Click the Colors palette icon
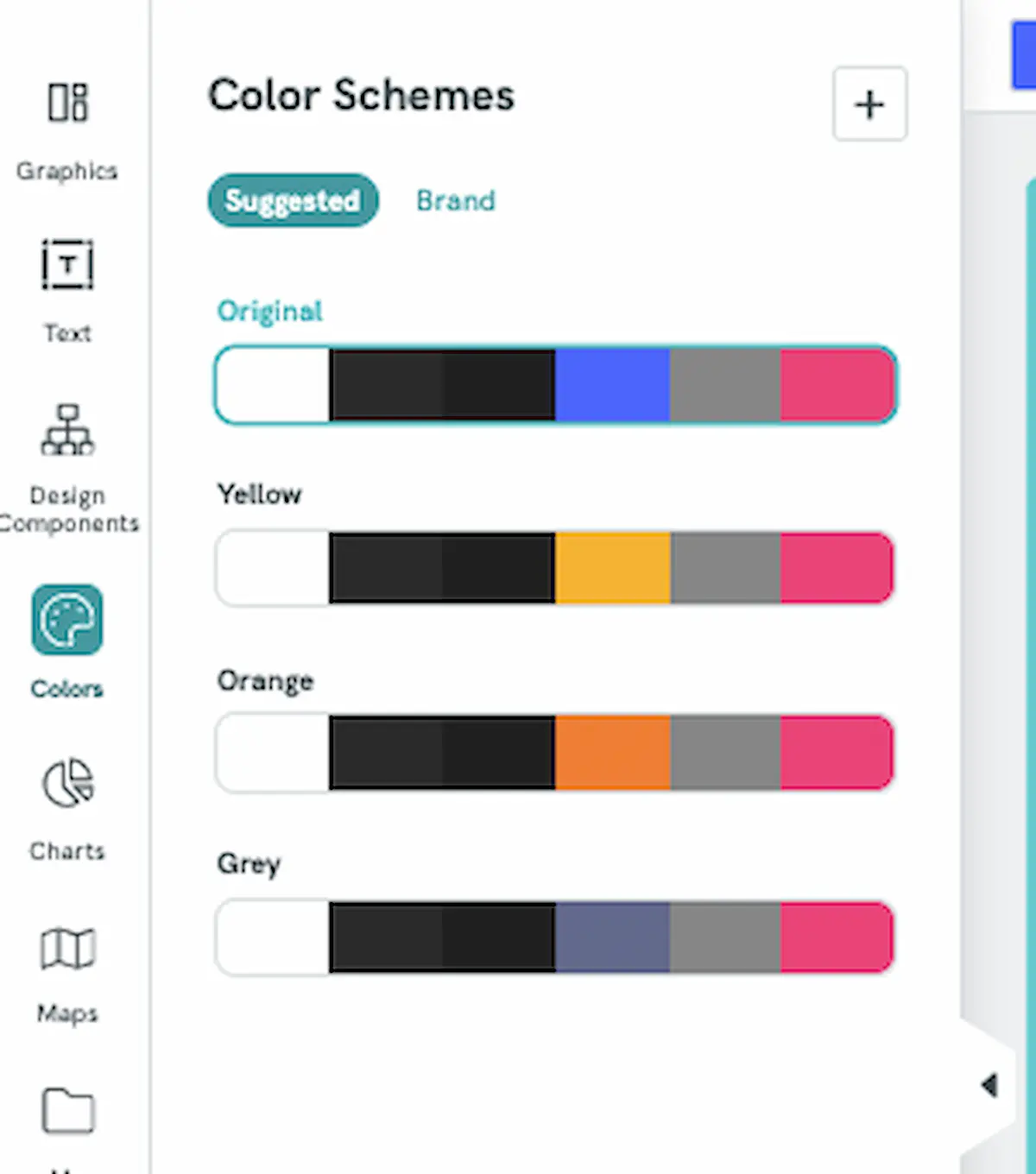Screen dimensions: 1036x1174 pos(67,620)
